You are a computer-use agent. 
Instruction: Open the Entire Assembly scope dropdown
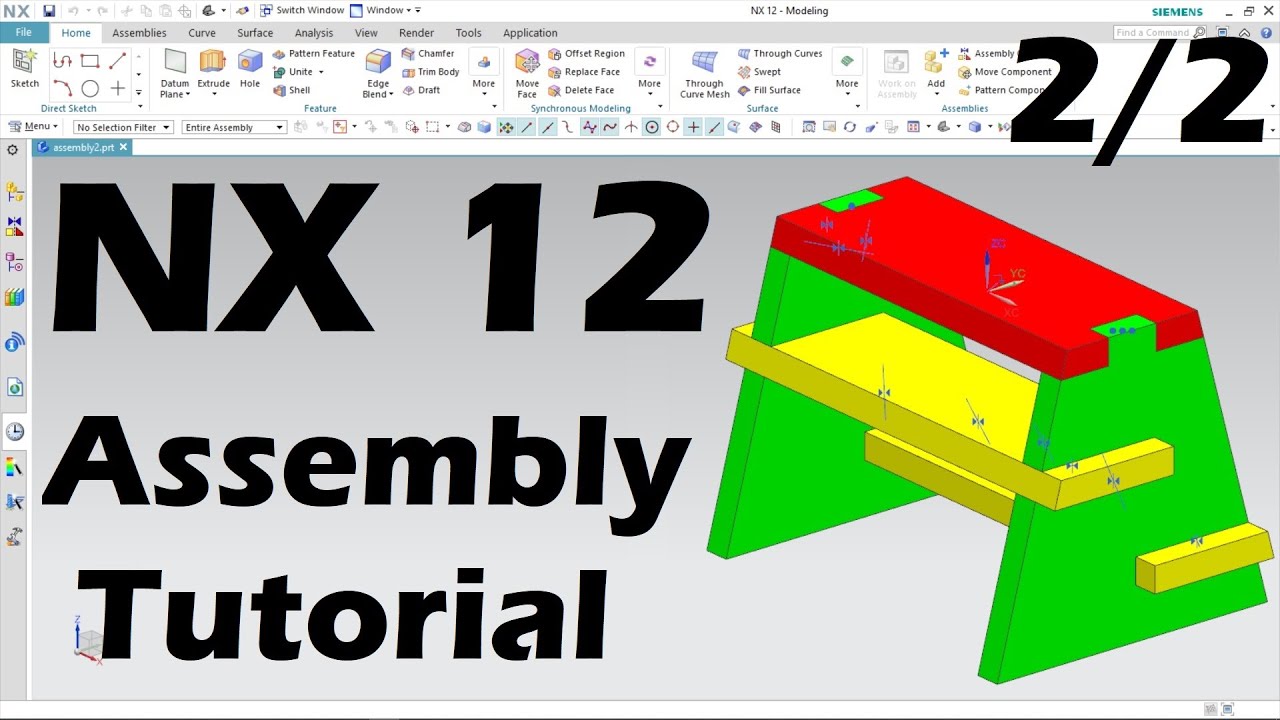[x=234, y=127]
